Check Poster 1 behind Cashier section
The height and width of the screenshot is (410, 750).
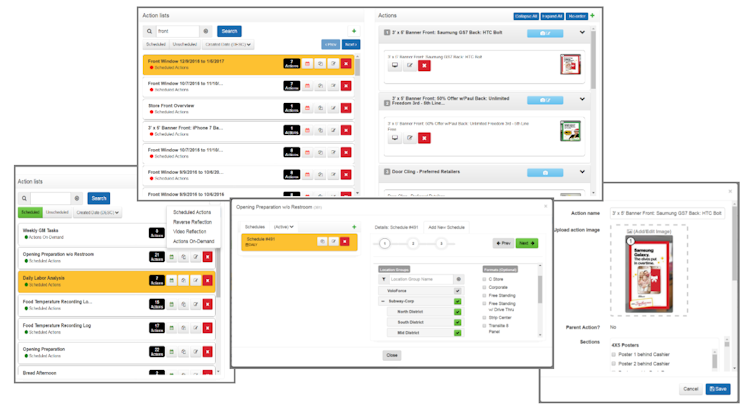(x=614, y=355)
